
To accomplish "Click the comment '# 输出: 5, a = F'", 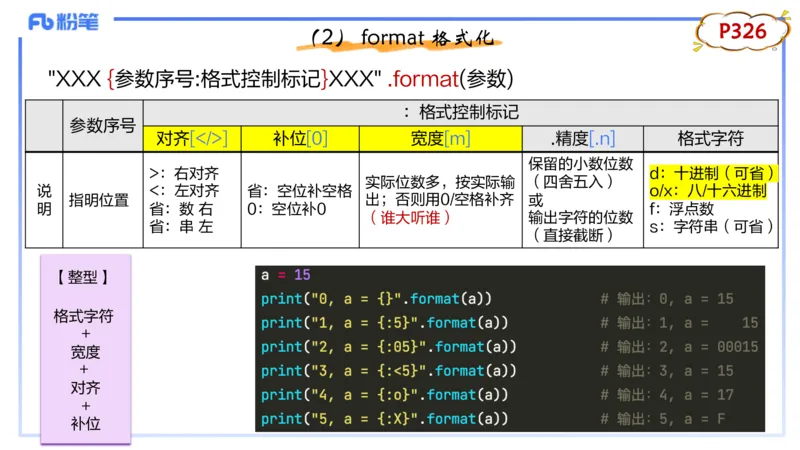I will [x=663, y=418].
